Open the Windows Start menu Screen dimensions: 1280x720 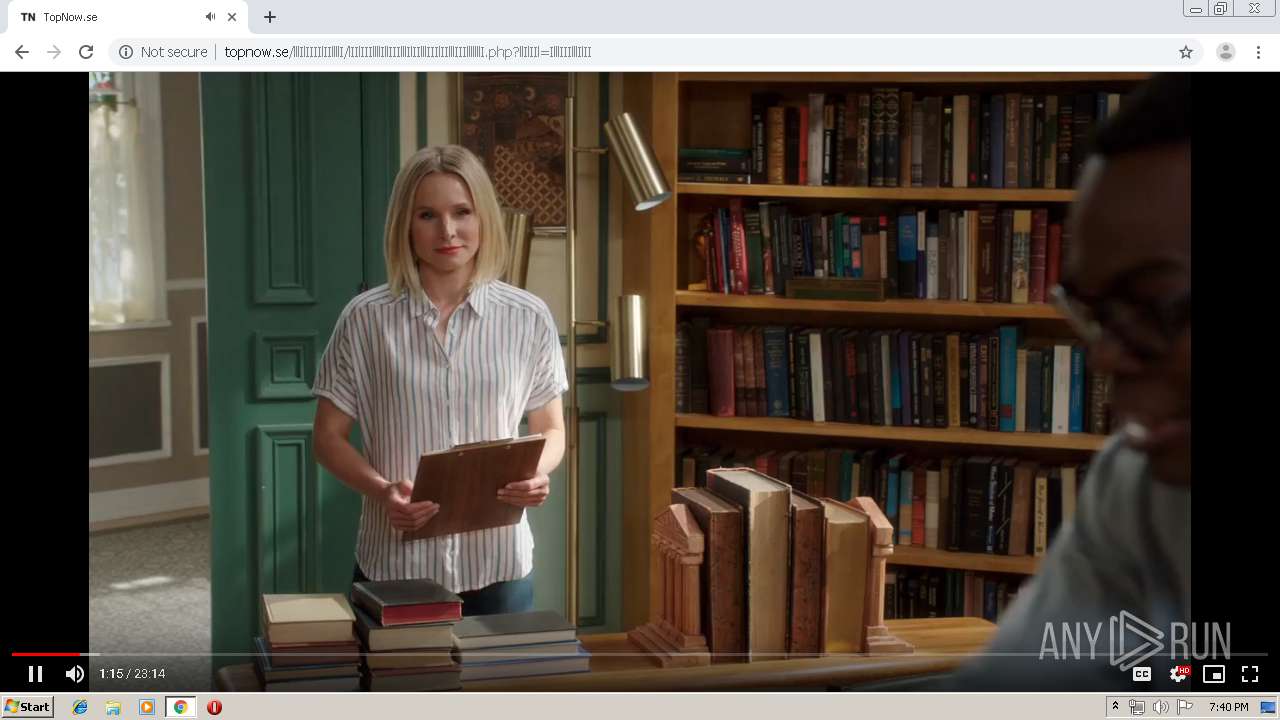(28, 707)
